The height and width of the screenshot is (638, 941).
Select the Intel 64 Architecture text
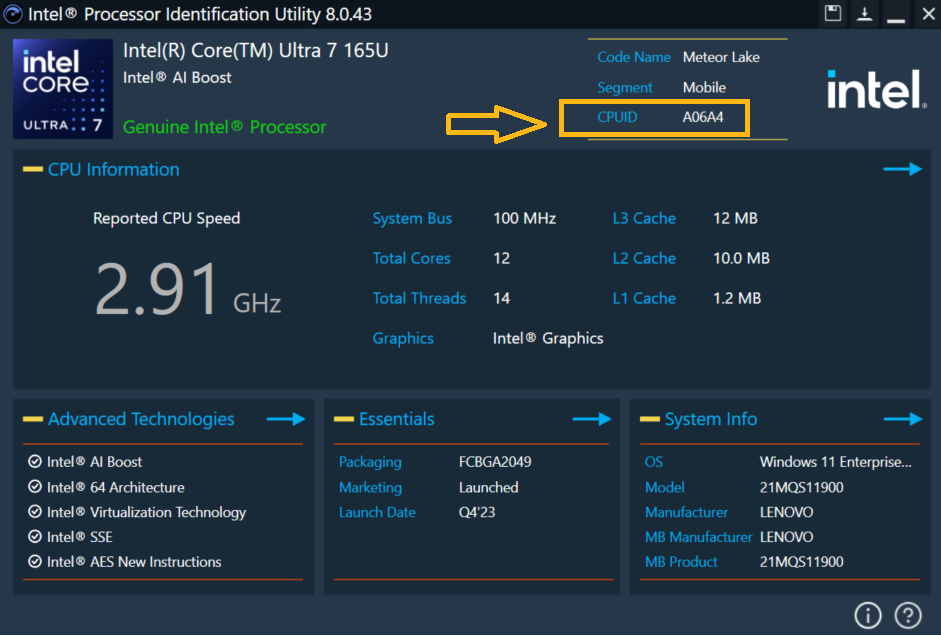pos(115,487)
